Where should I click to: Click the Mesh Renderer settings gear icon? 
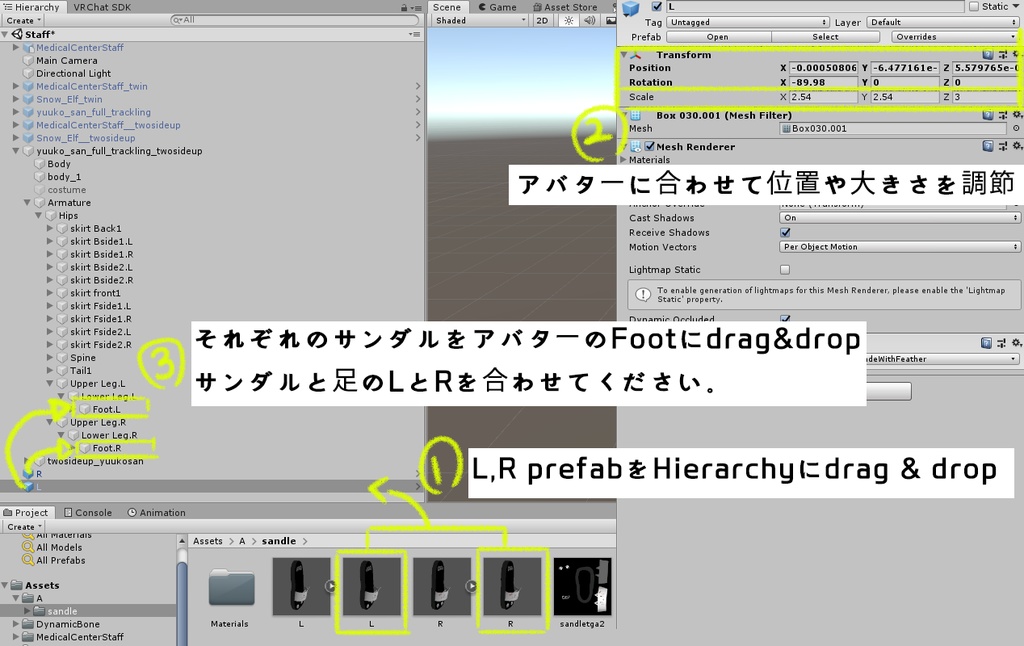click(1017, 146)
